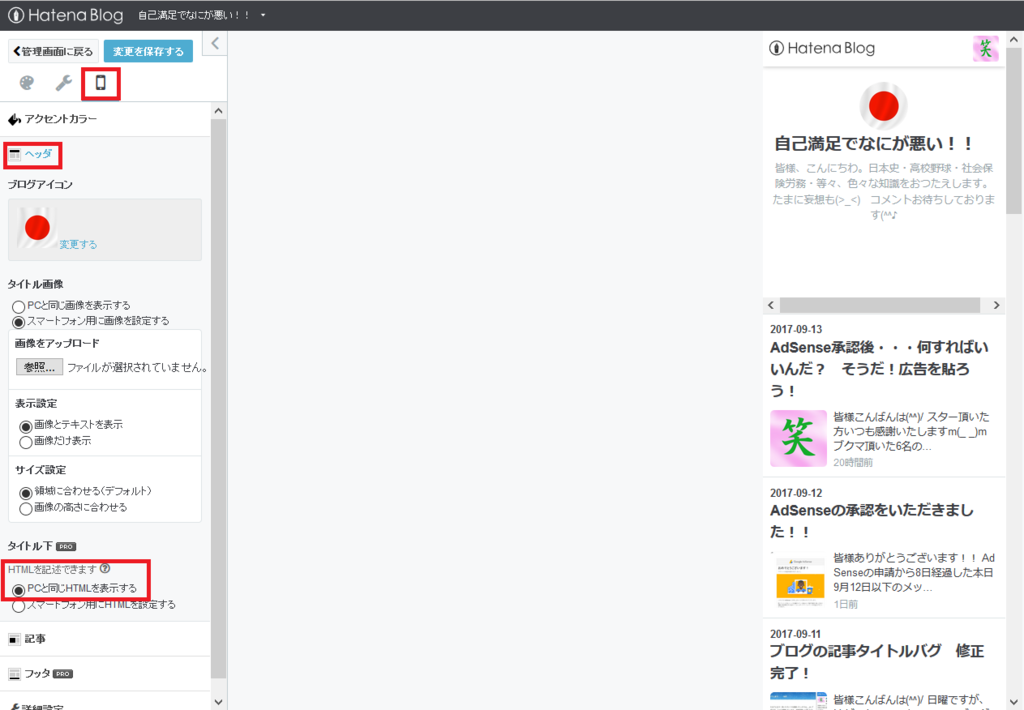Image resolution: width=1024 pixels, height=710 pixels.
Task: Open article AdSenseの承認をいただきました！！
Action: pyautogui.click(x=872, y=521)
